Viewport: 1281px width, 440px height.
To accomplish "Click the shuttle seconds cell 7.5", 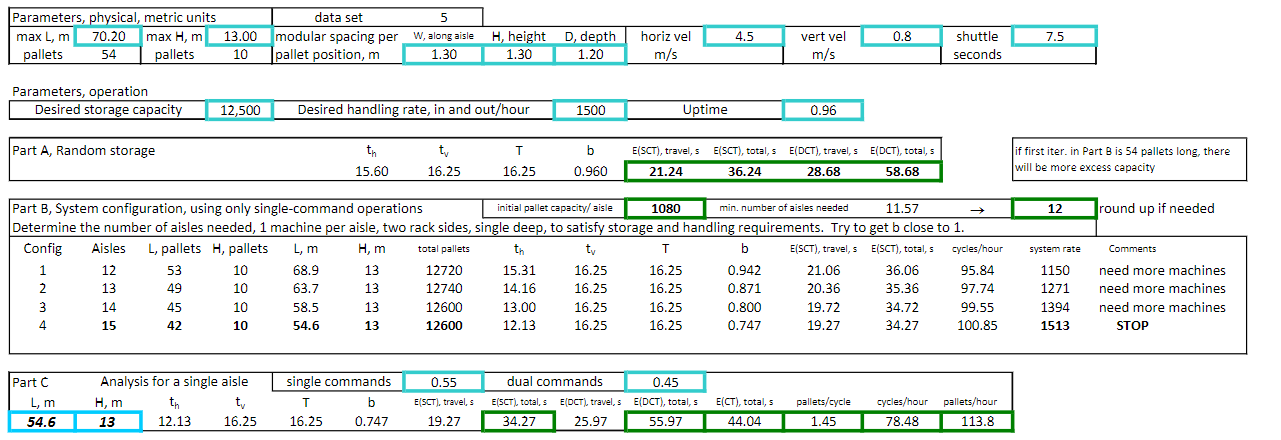I will click(x=1055, y=36).
